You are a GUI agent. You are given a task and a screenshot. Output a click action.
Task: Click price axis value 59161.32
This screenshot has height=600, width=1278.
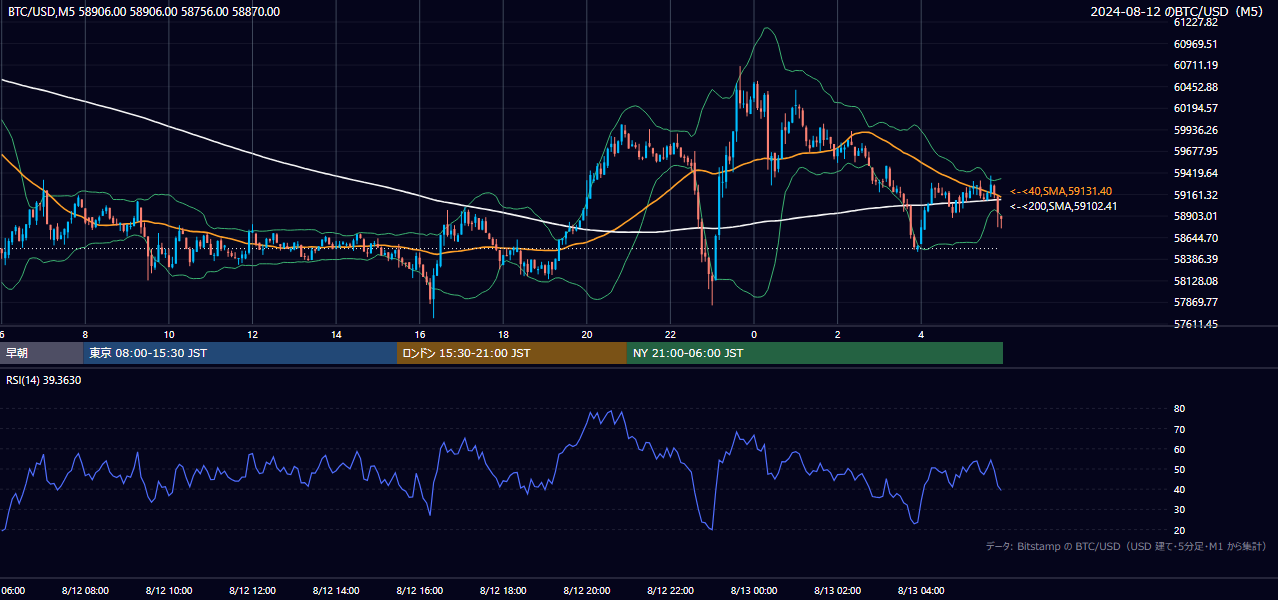[x=1195, y=195]
